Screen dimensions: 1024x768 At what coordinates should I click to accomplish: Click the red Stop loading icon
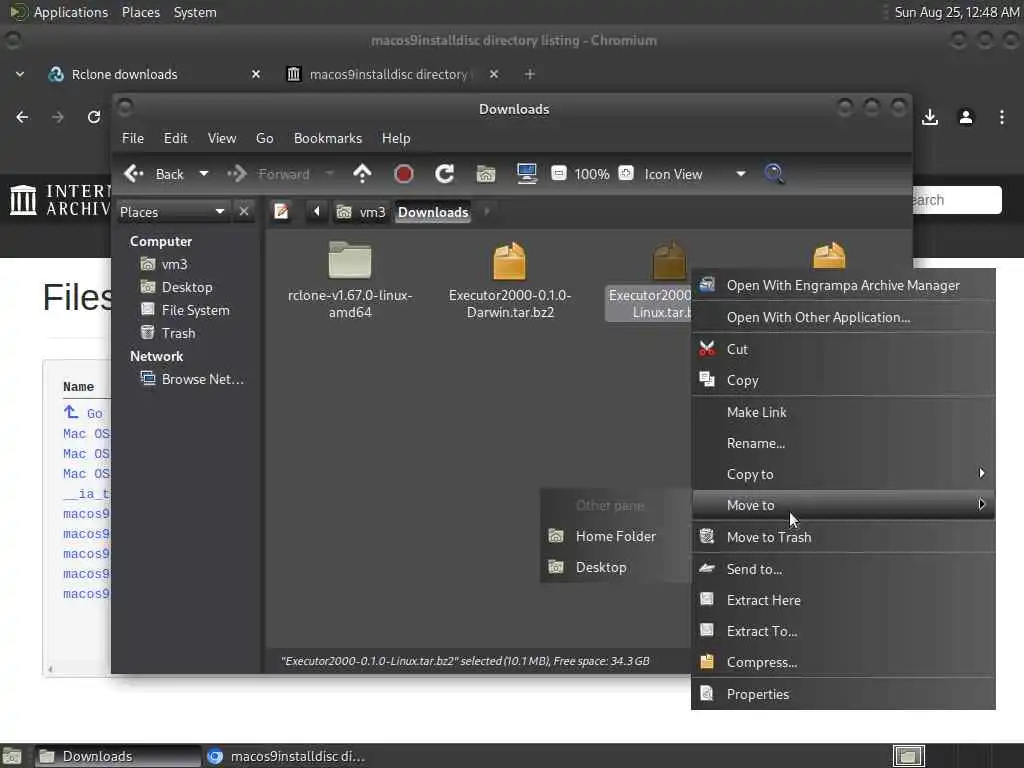point(404,174)
